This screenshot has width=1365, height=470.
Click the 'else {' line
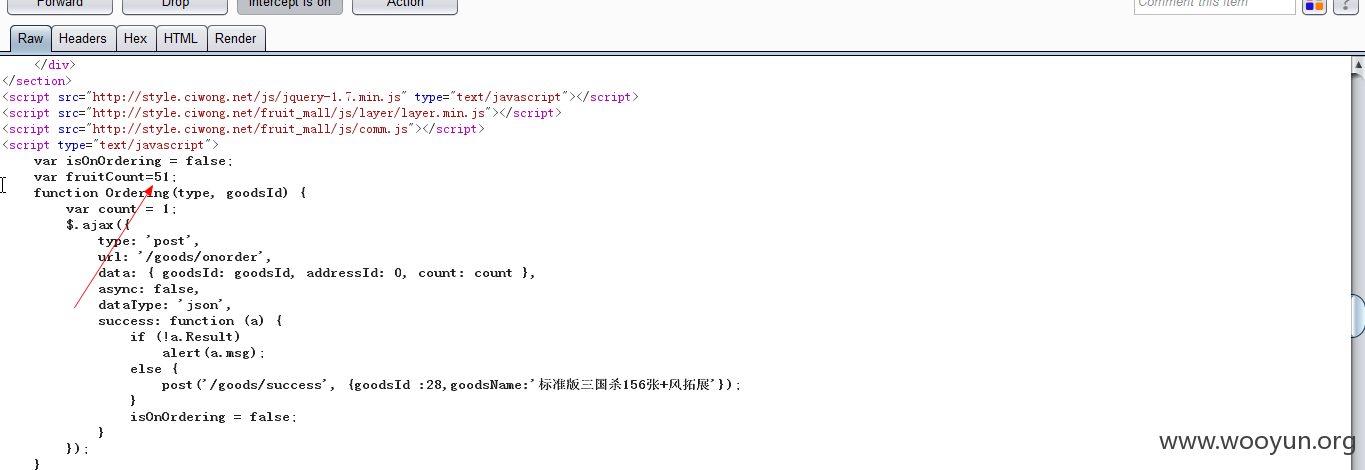pyautogui.click(x=154, y=369)
